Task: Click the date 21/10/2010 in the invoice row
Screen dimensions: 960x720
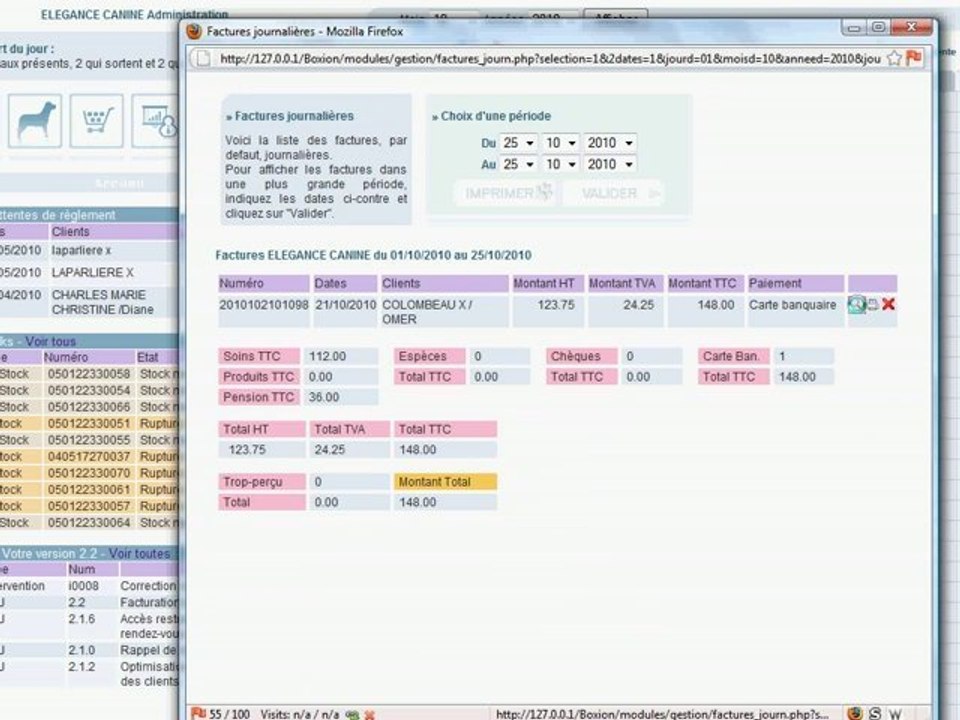Action: [x=345, y=305]
